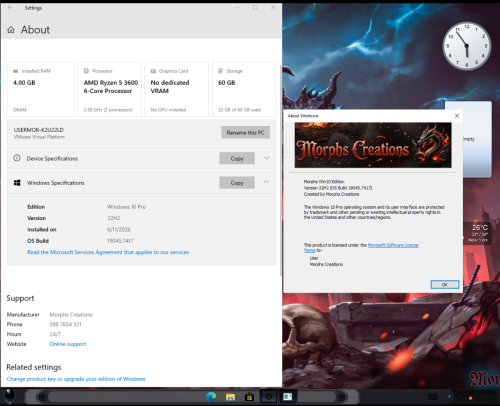Click the Home icon beside About
Image resolution: width=500 pixels, height=406 pixels.
pyautogui.click(x=11, y=30)
